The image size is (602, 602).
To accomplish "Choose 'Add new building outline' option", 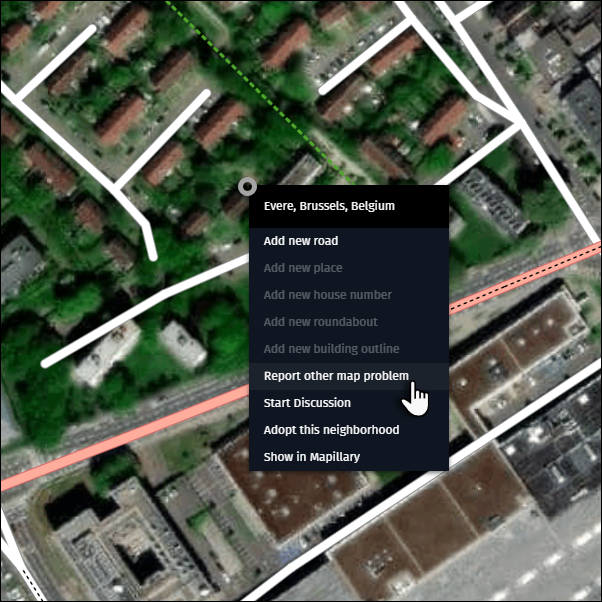I will click(x=349, y=349).
